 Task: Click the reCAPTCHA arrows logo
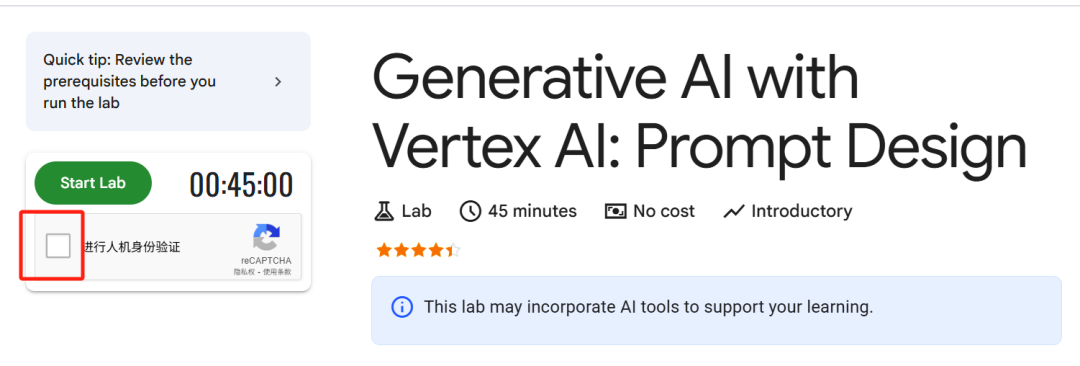click(x=267, y=238)
